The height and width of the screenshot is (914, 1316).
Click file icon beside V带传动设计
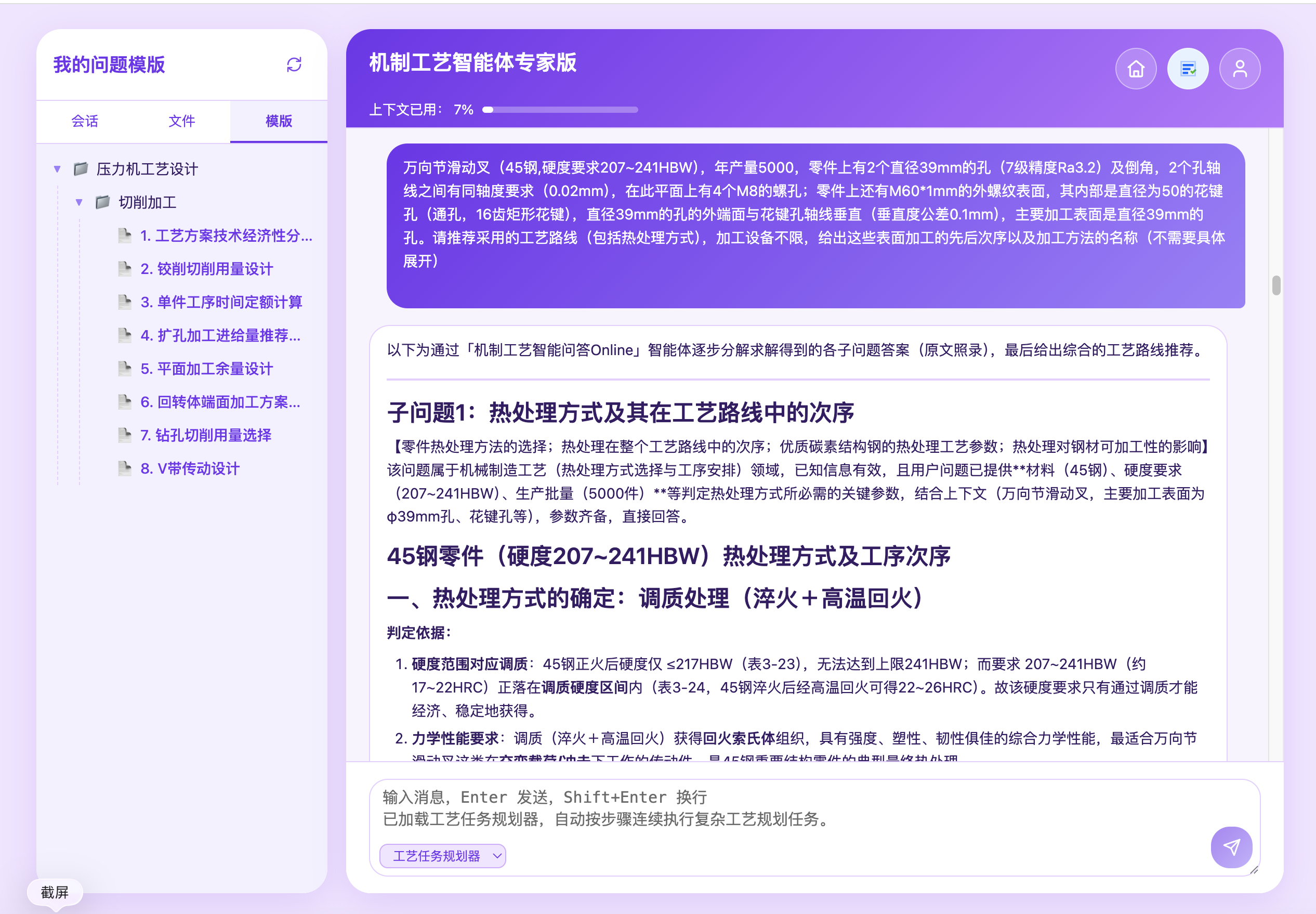click(x=124, y=468)
